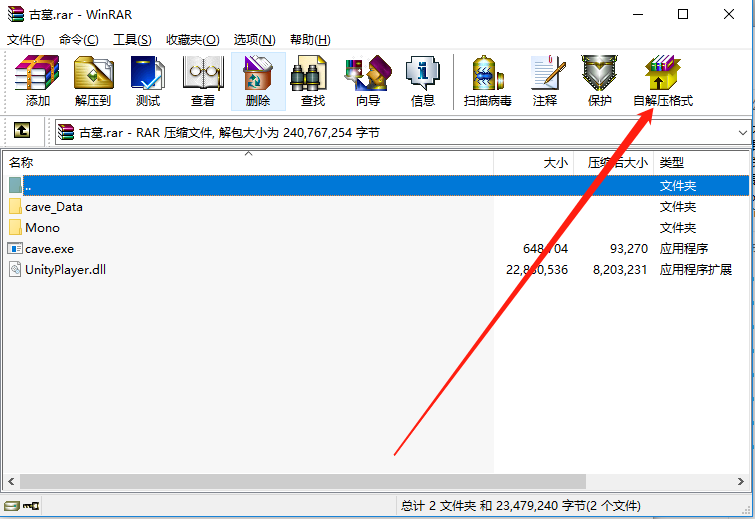Maximize the WinRAR window
755x519 pixels.
click(x=682, y=14)
